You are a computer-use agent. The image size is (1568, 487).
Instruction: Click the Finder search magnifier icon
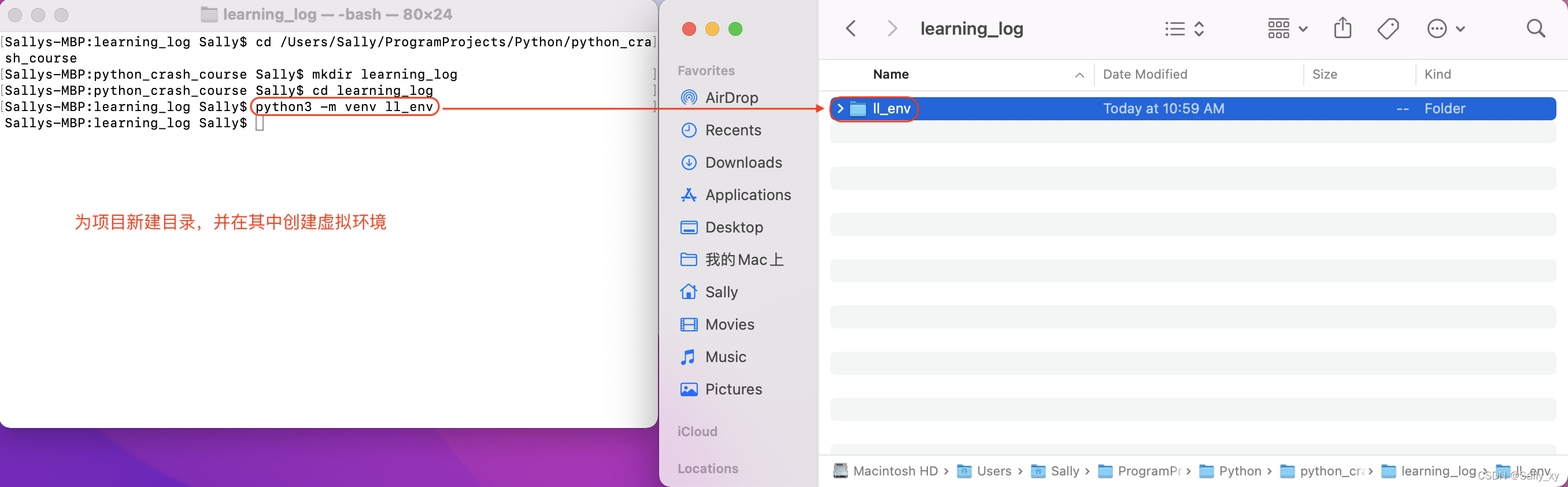[1535, 28]
